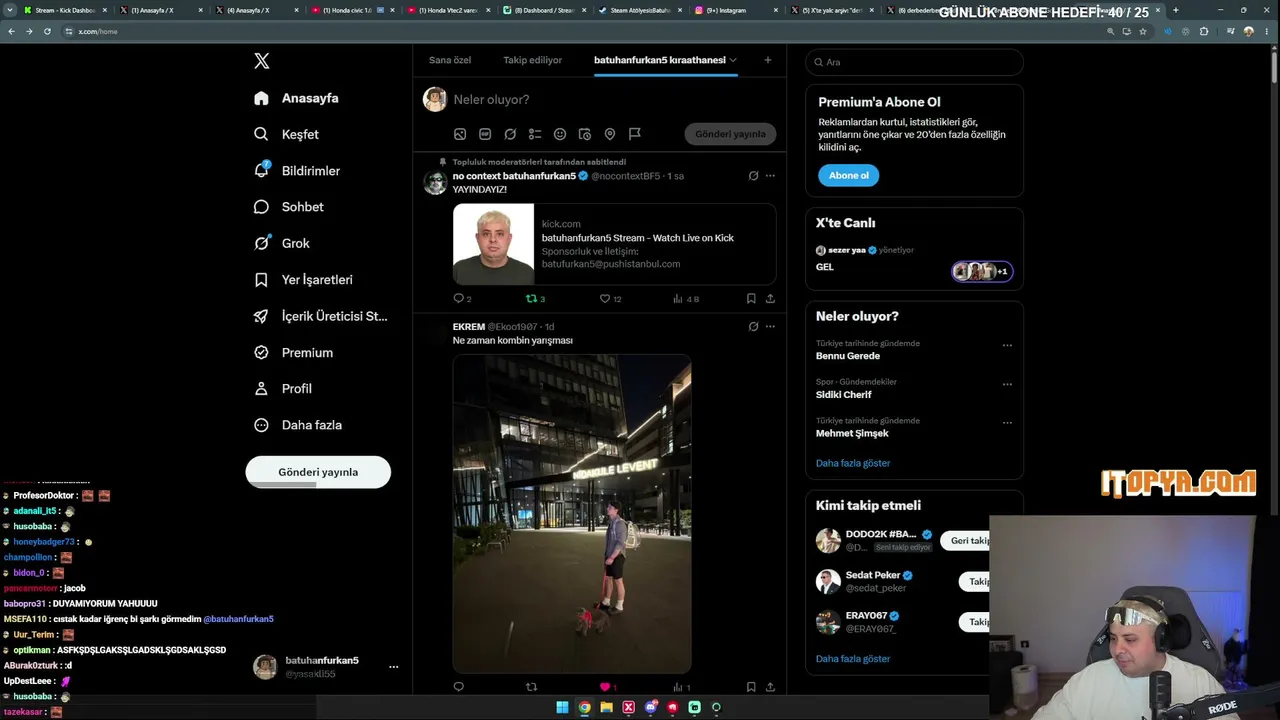Add a GIF to the new post

tap(485, 134)
